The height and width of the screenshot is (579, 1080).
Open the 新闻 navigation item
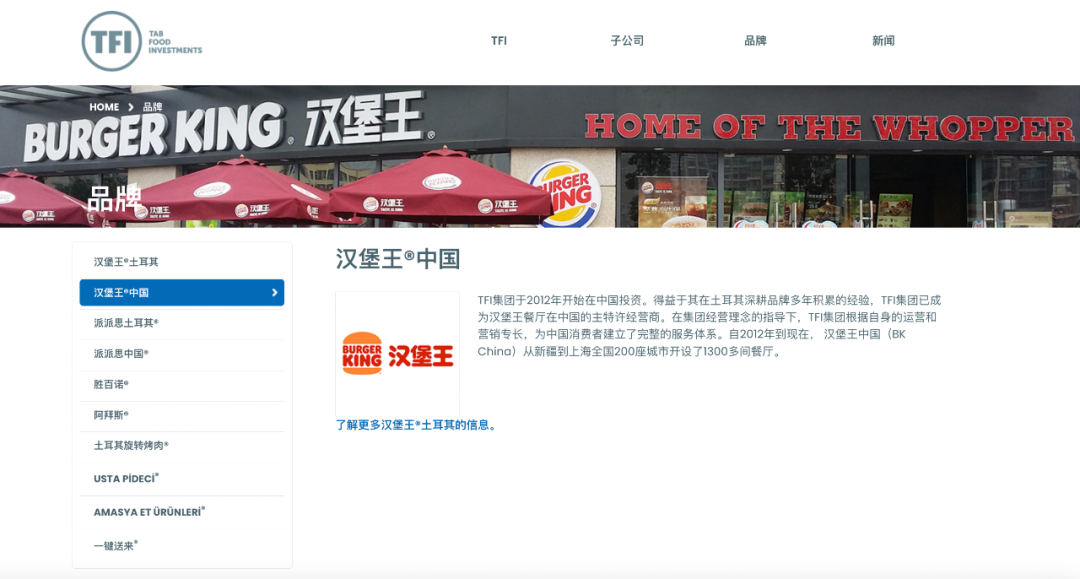pyautogui.click(x=883, y=41)
